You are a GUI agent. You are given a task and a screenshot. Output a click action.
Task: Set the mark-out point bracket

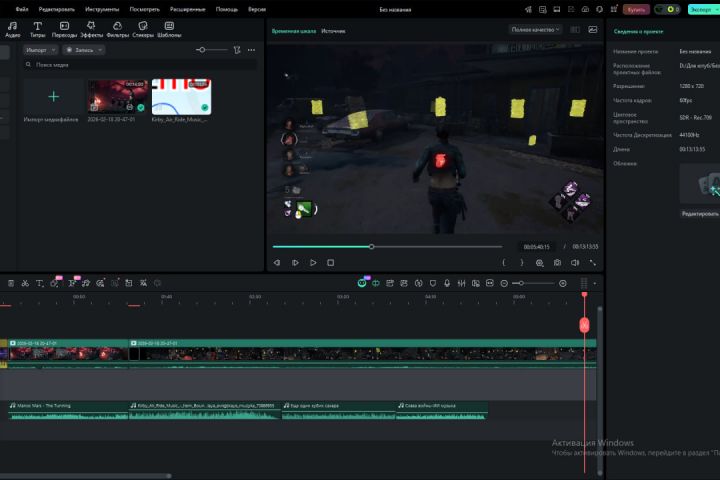522,263
